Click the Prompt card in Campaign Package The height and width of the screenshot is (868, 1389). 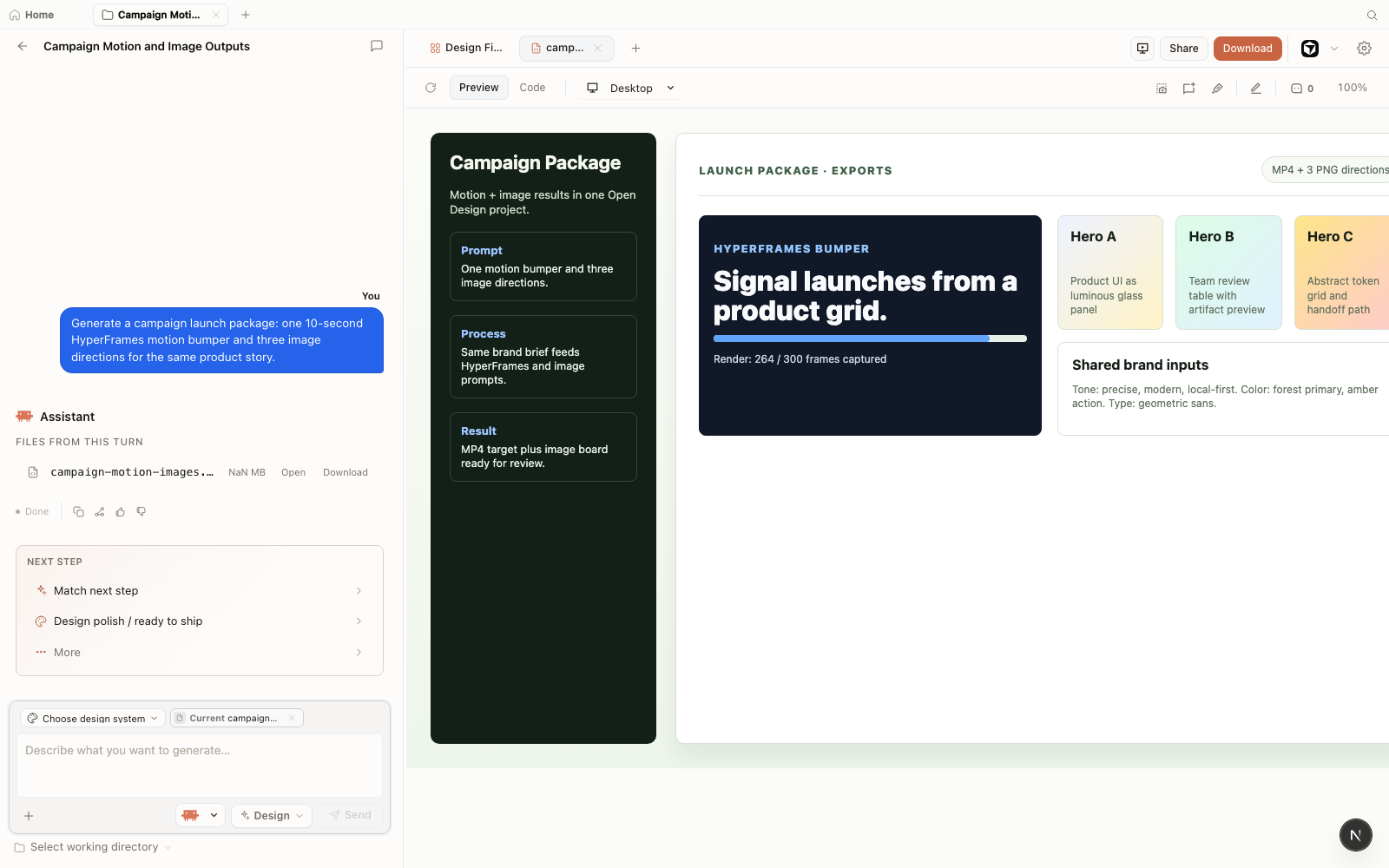tap(543, 266)
